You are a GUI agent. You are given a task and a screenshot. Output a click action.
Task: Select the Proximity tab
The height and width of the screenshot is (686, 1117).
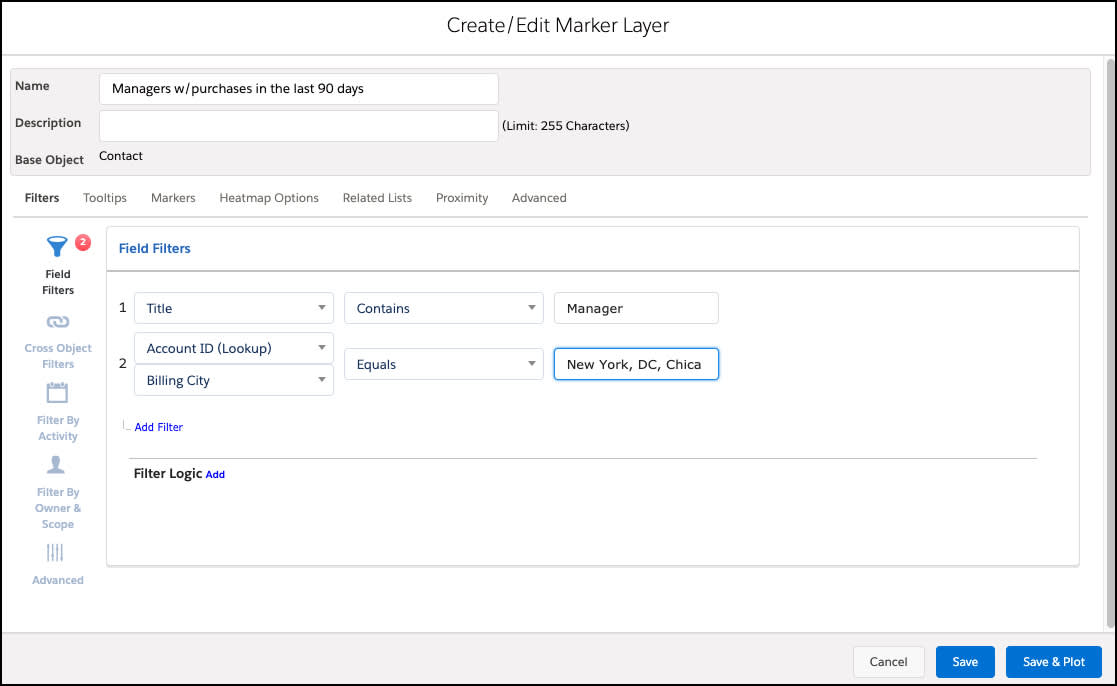[462, 198]
